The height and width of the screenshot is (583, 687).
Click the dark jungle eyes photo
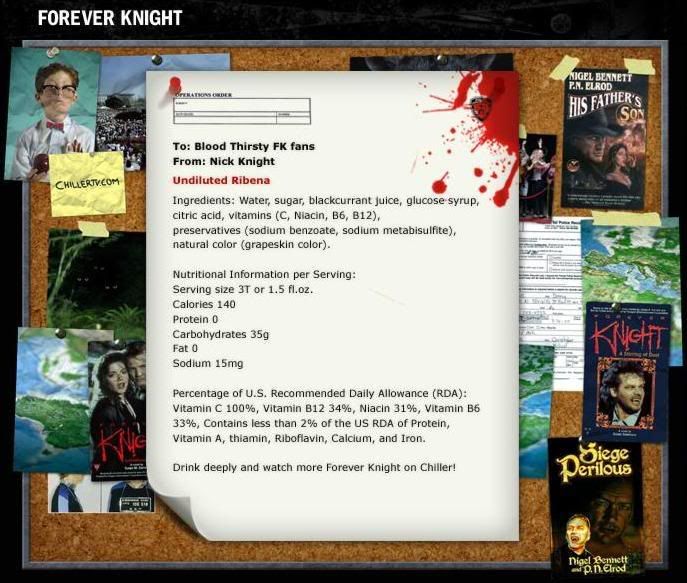tap(97, 280)
